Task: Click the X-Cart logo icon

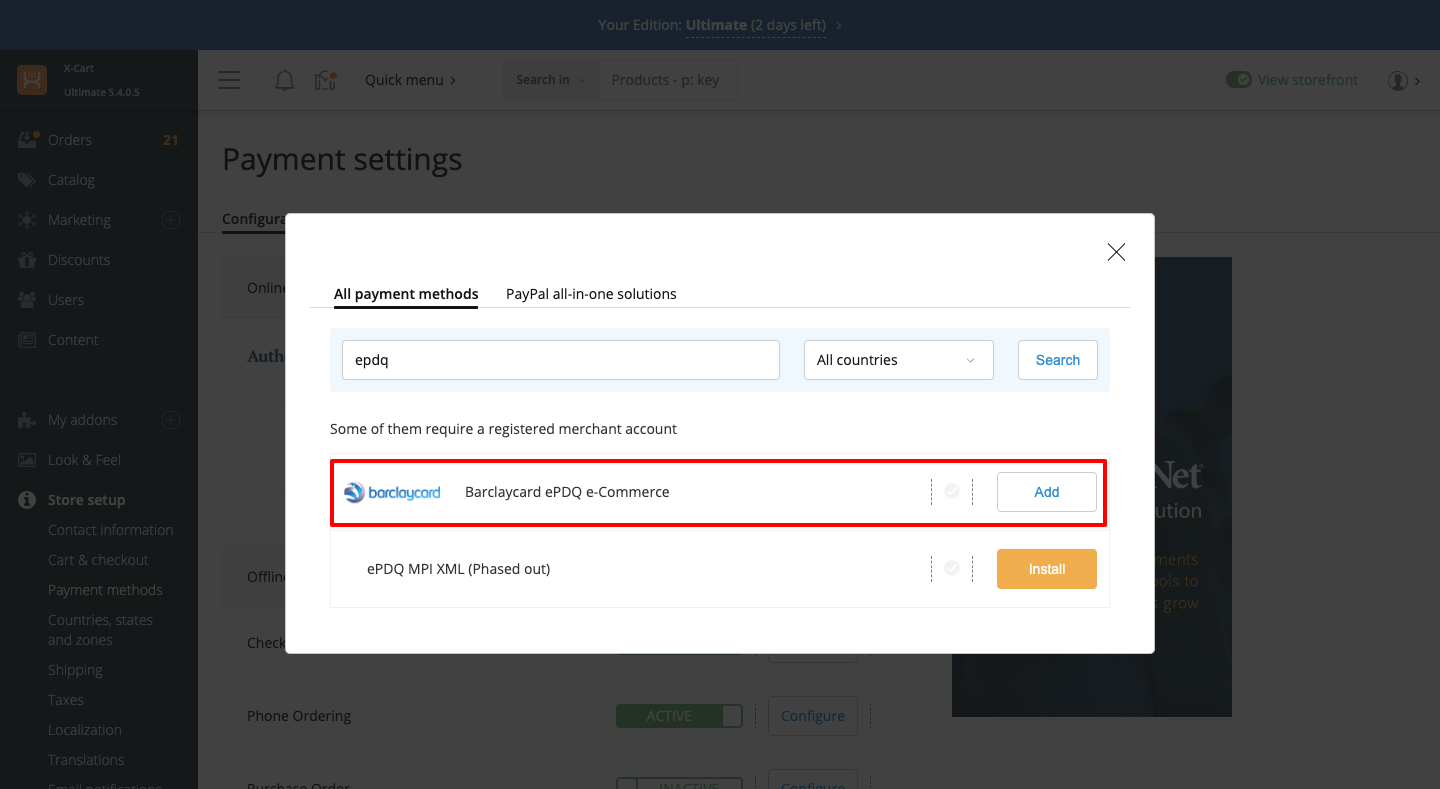Action: tap(32, 80)
